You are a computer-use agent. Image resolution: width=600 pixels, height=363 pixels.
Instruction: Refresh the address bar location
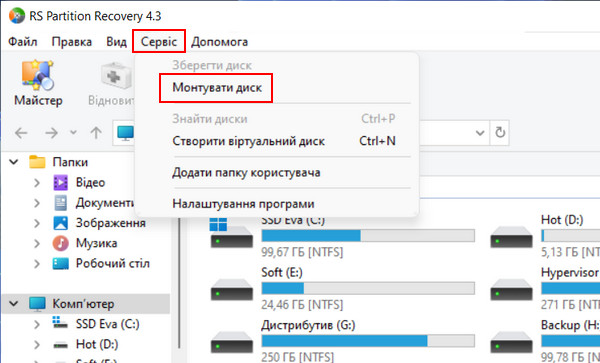point(500,133)
